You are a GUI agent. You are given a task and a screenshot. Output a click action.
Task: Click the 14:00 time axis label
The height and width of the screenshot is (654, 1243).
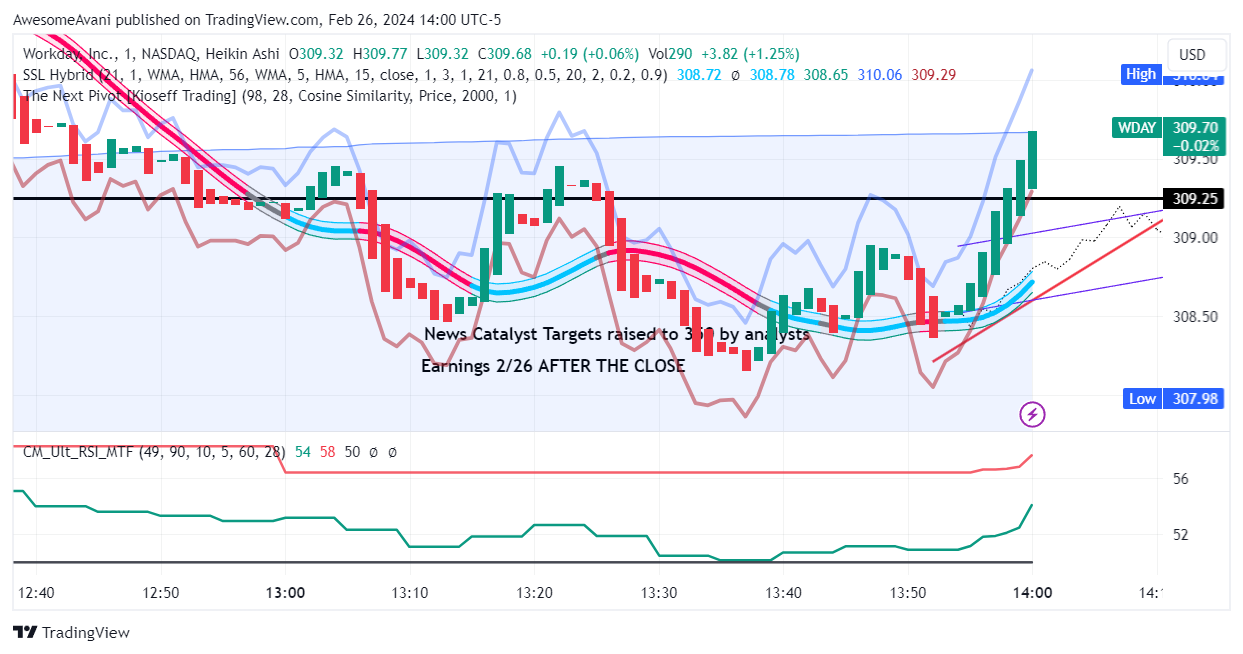(1032, 593)
